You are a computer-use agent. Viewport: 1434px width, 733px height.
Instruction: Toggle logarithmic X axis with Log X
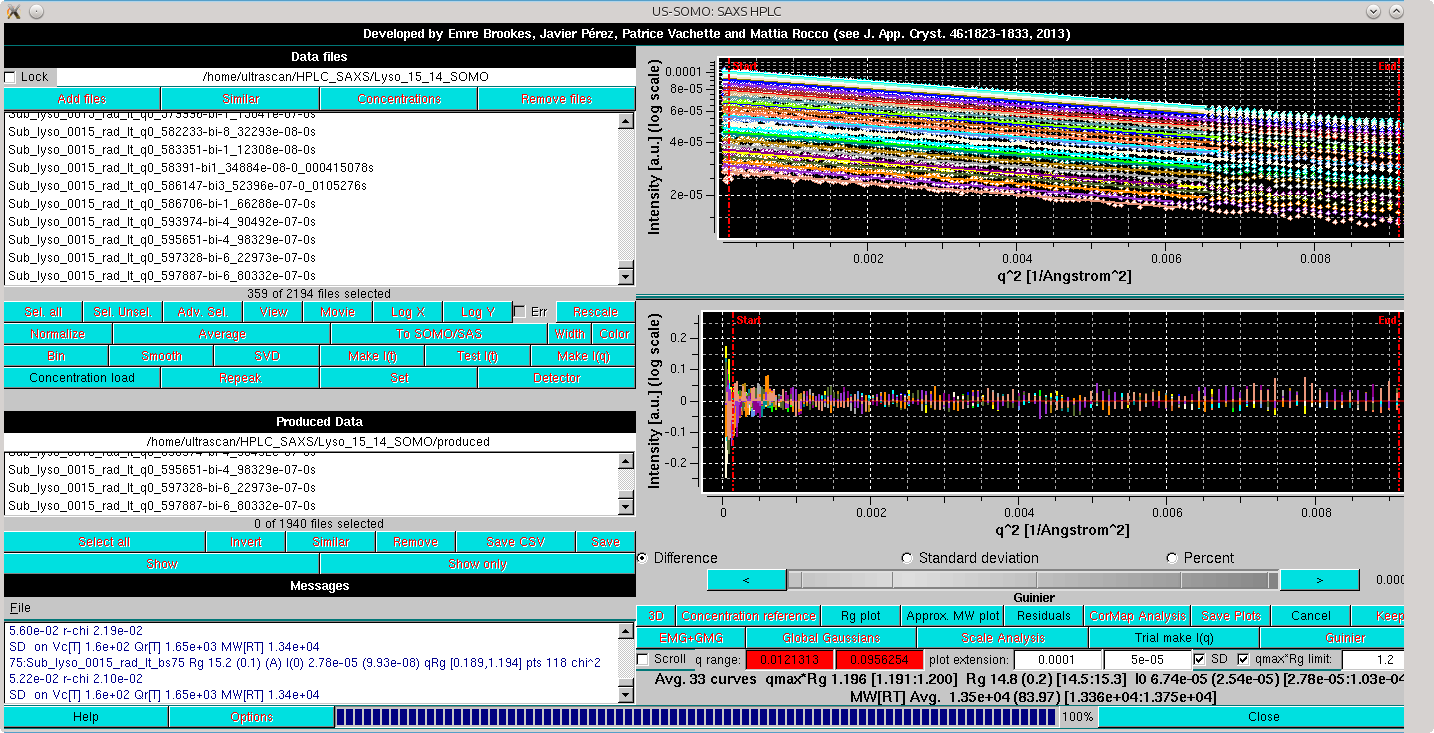pos(406,311)
